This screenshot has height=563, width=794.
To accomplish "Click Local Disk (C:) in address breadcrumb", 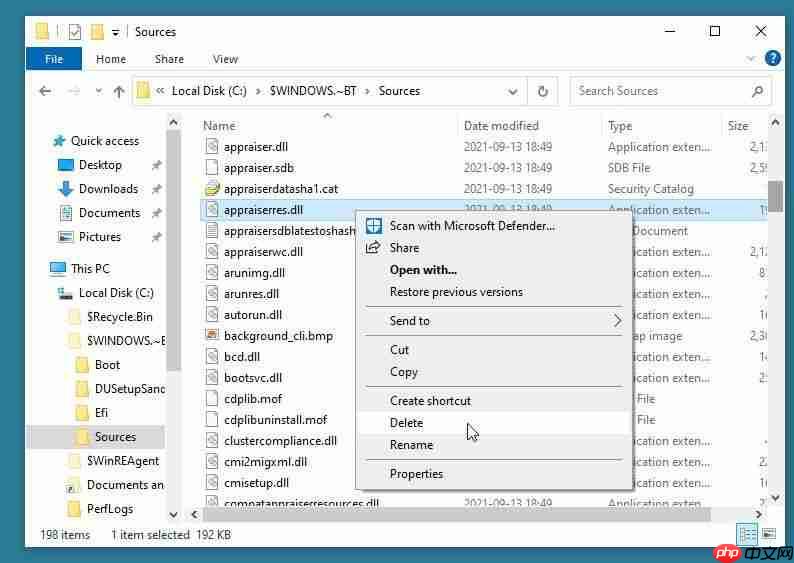I will [209, 91].
